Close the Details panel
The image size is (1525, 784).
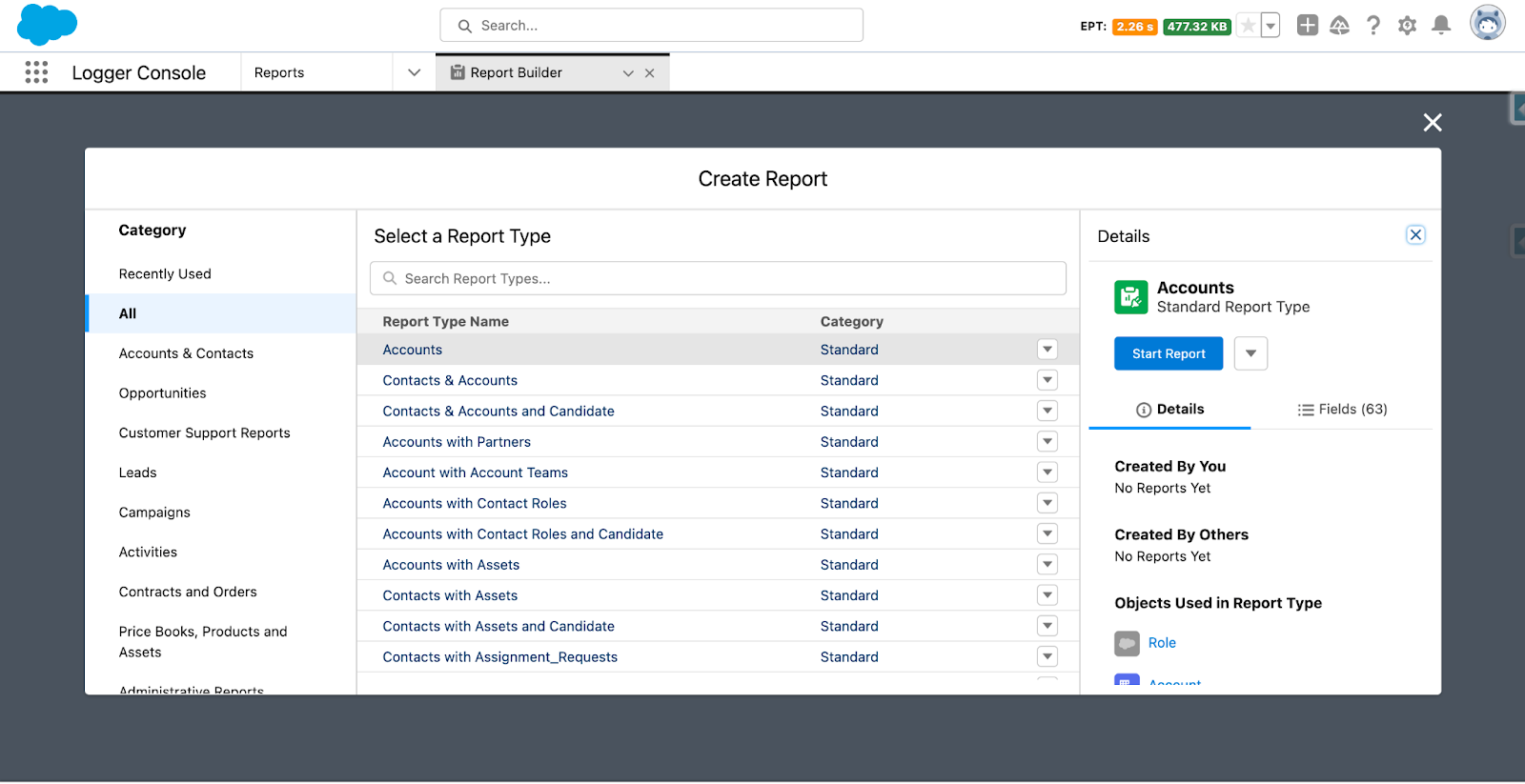pos(1415,235)
